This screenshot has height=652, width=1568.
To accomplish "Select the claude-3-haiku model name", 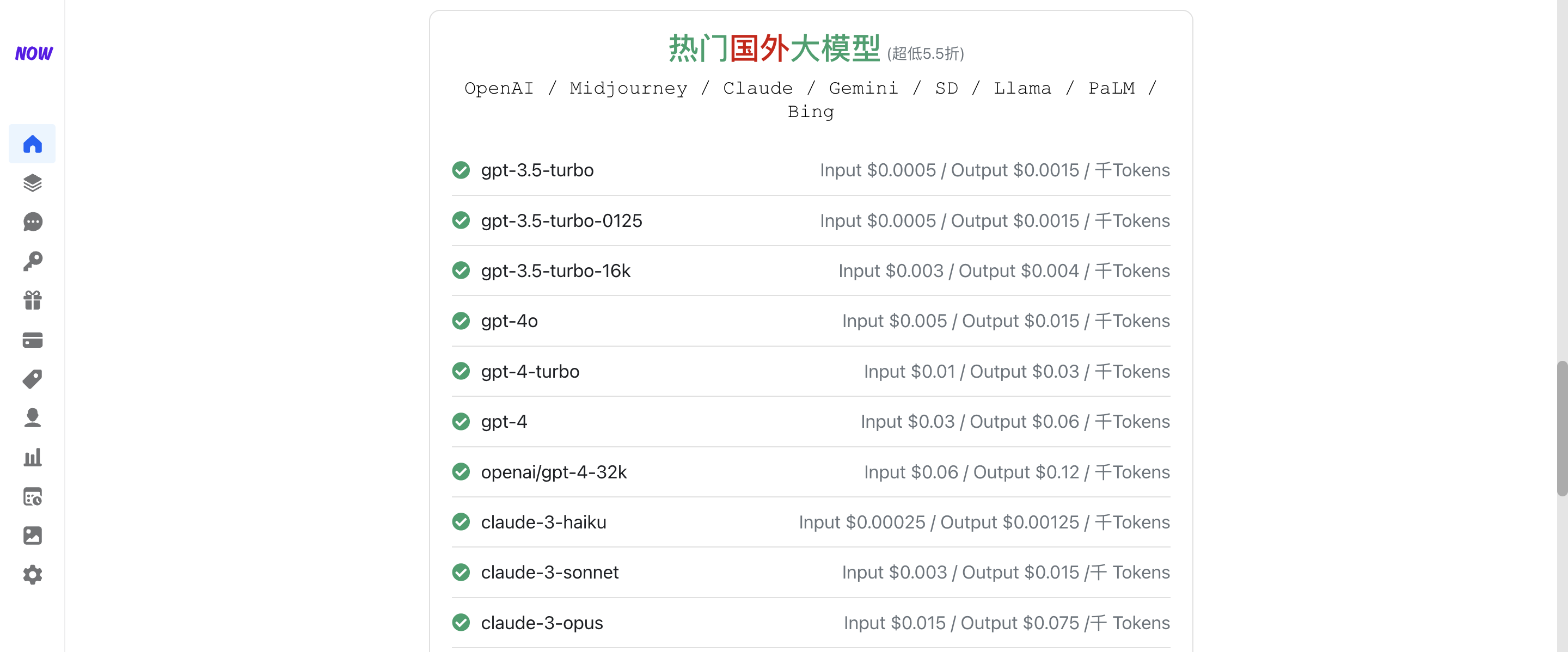I will click(x=543, y=522).
